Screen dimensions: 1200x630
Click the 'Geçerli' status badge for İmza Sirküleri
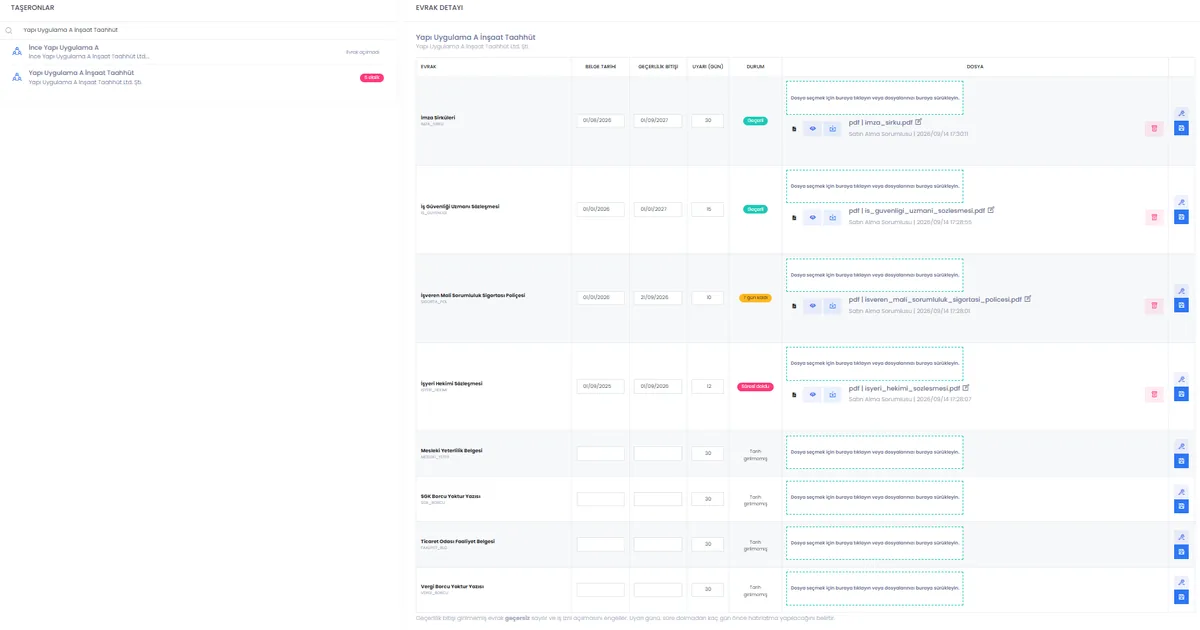tap(755, 121)
